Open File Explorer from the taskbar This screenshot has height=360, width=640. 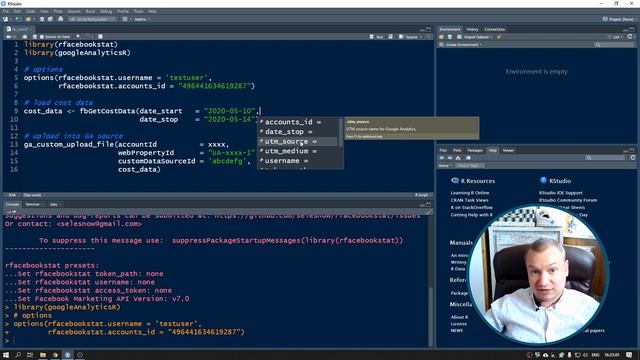(42, 355)
